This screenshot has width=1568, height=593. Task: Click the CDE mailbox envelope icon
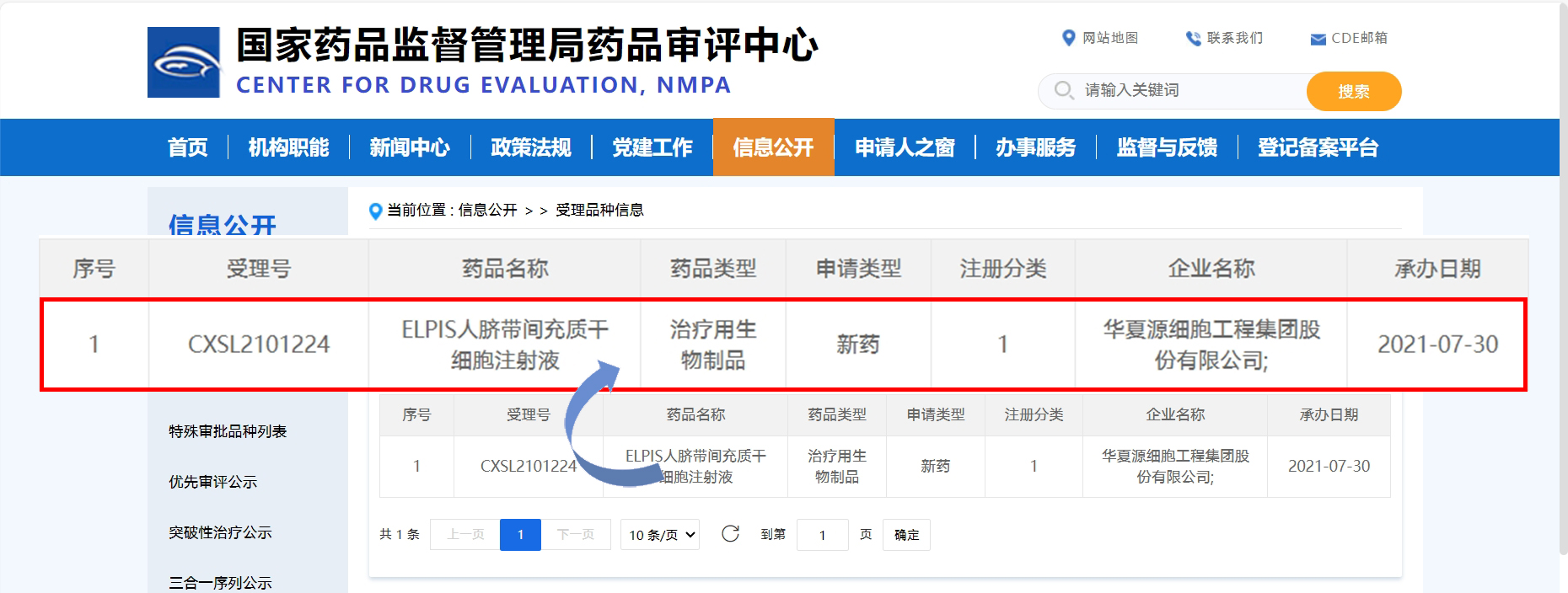1318,39
